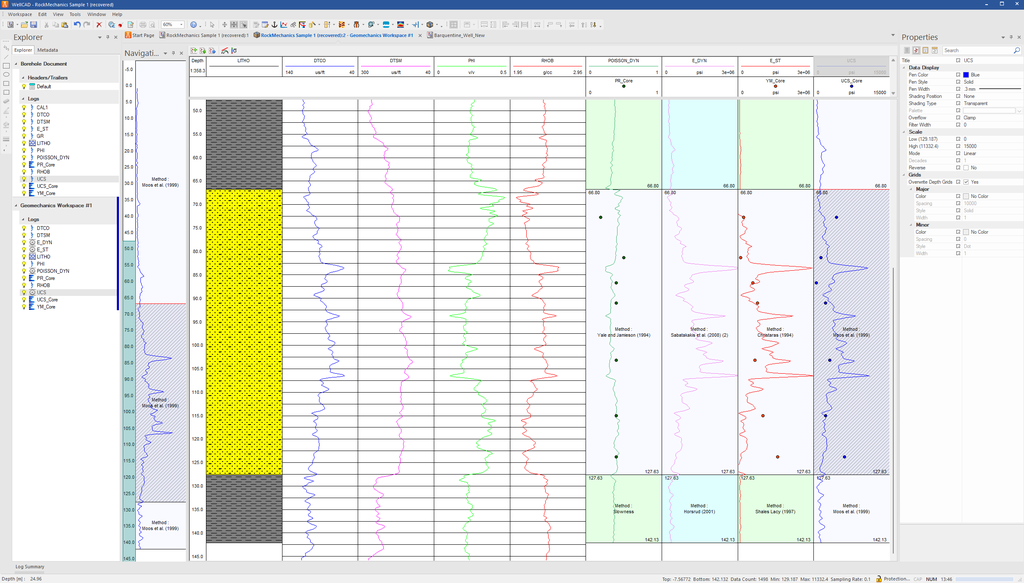This screenshot has width=1024, height=583.
Task: Collapse the Data Display properties section
Action: pos(904,68)
